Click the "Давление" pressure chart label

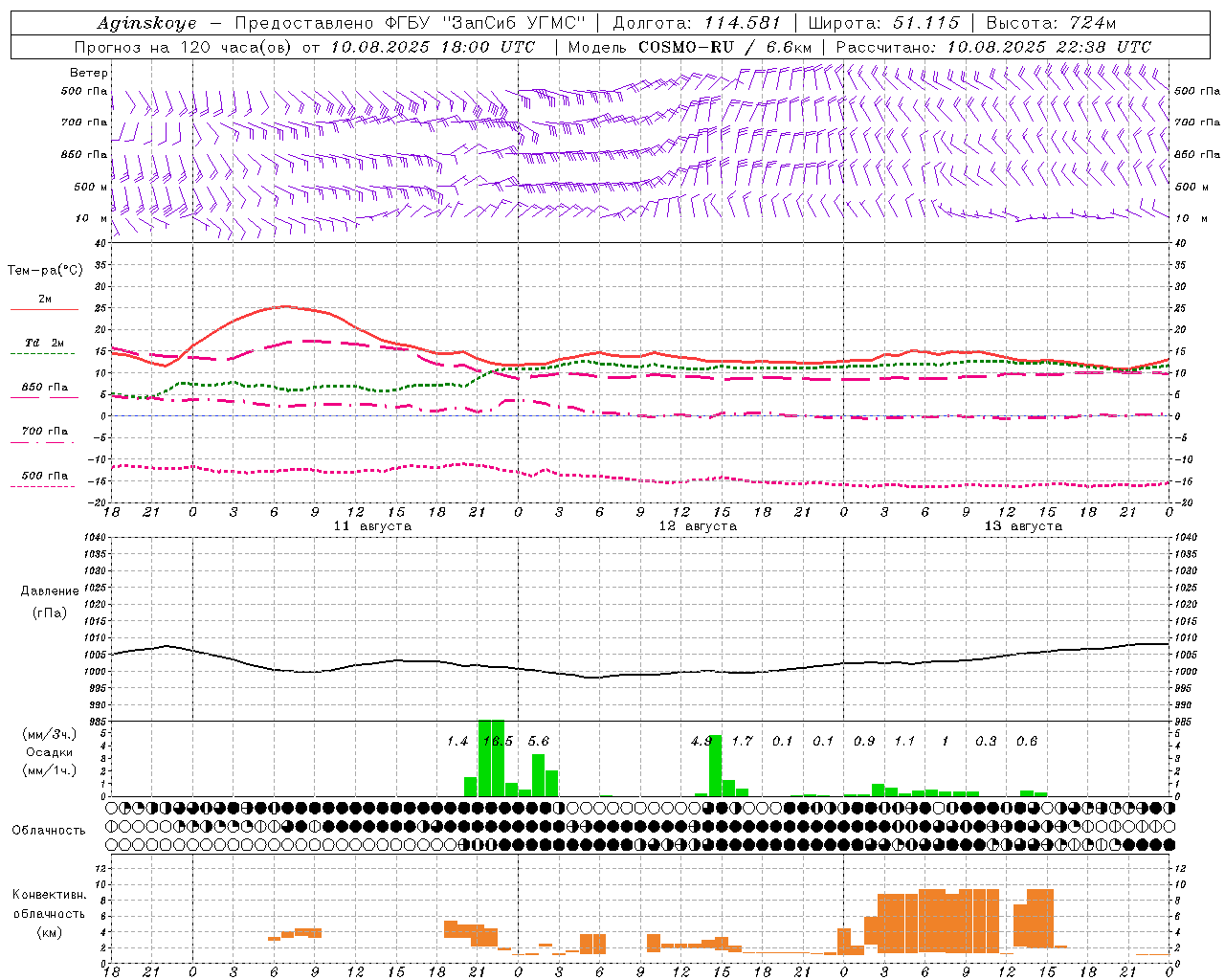(50, 591)
